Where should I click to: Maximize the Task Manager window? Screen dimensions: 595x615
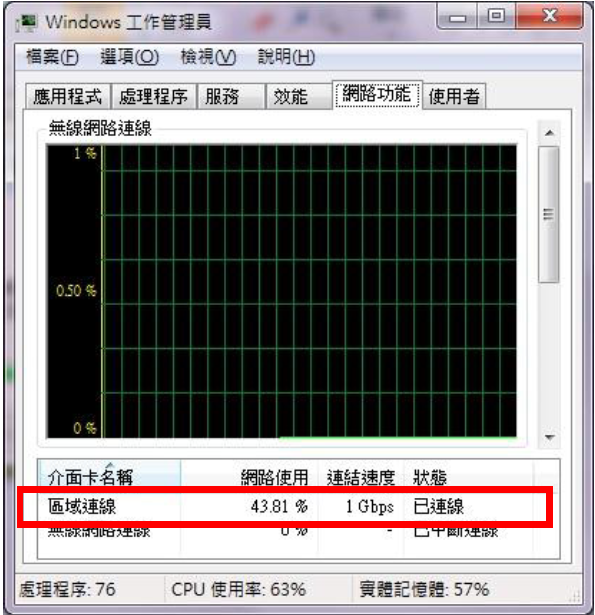(496, 16)
